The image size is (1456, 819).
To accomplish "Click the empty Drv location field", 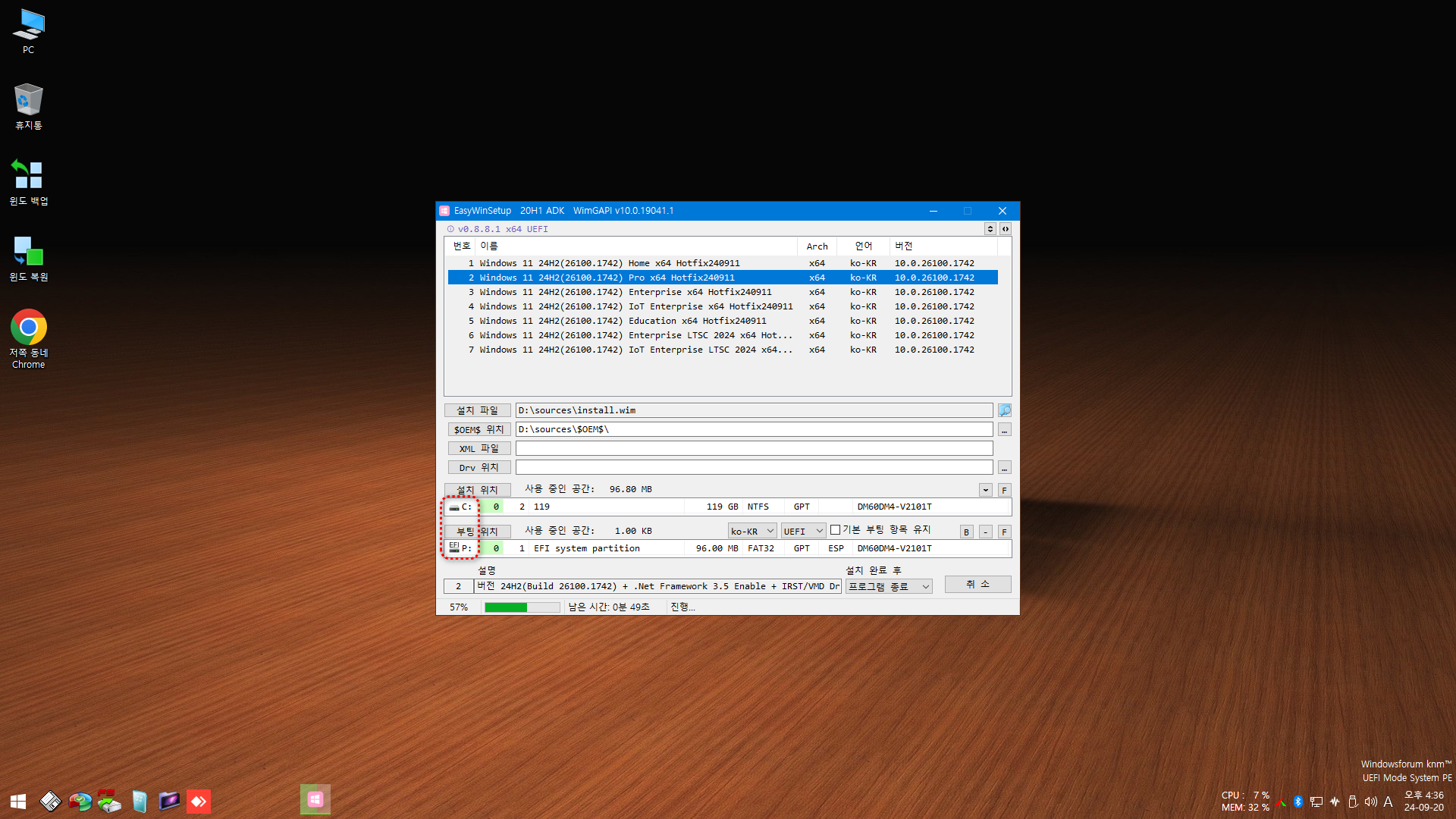I will (754, 467).
